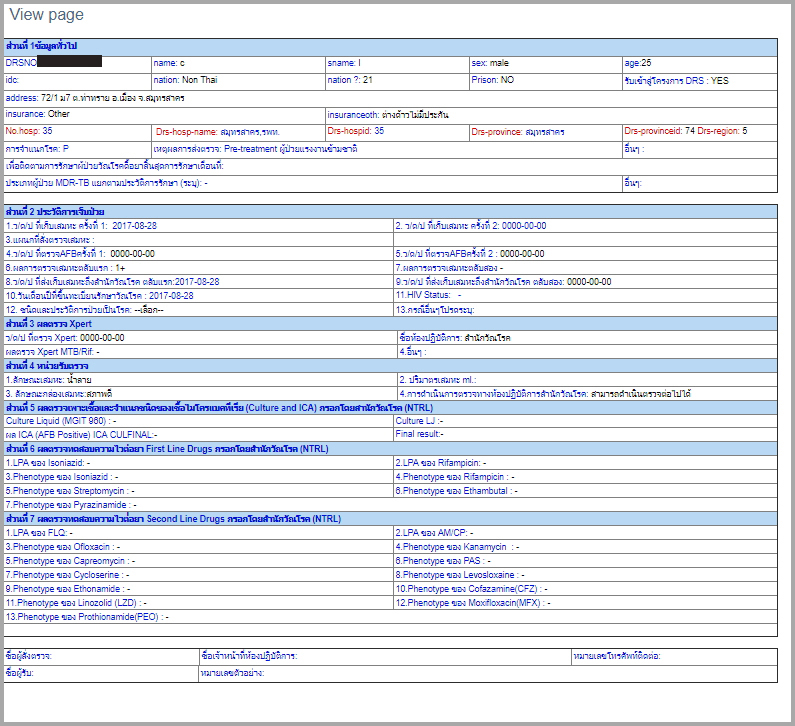
Task: Click the View page heading
Action: click(47, 16)
